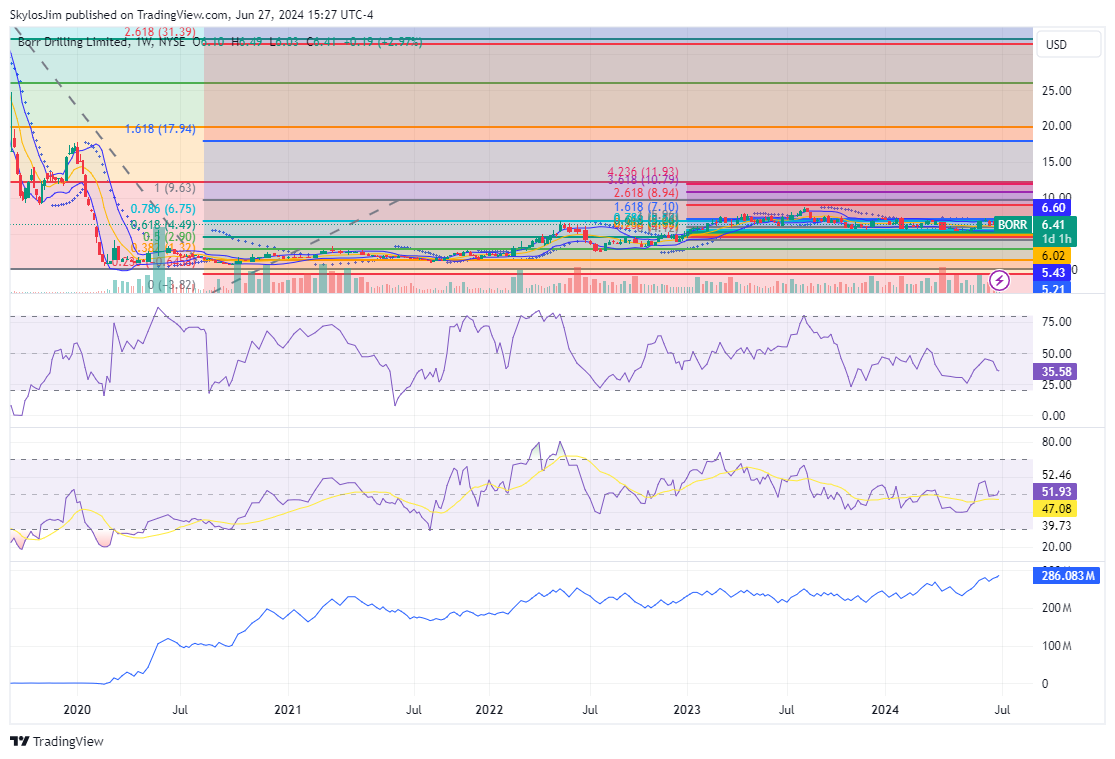Open the USD currency selector
This screenshot has width=1115, height=759.
click(1056, 45)
